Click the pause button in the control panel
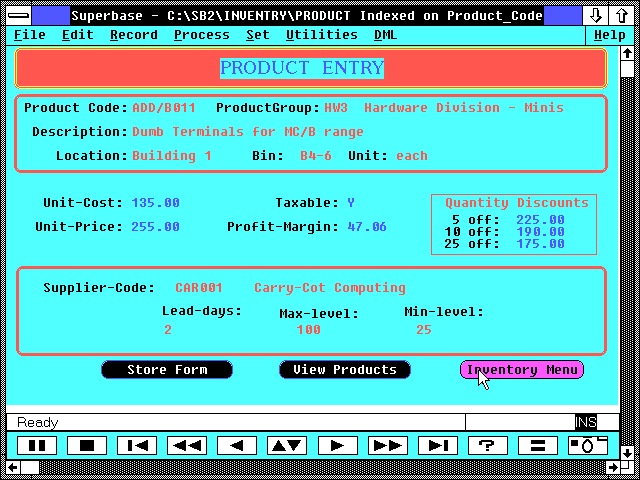This screenshot has width=640, height=480. point(37,445)
